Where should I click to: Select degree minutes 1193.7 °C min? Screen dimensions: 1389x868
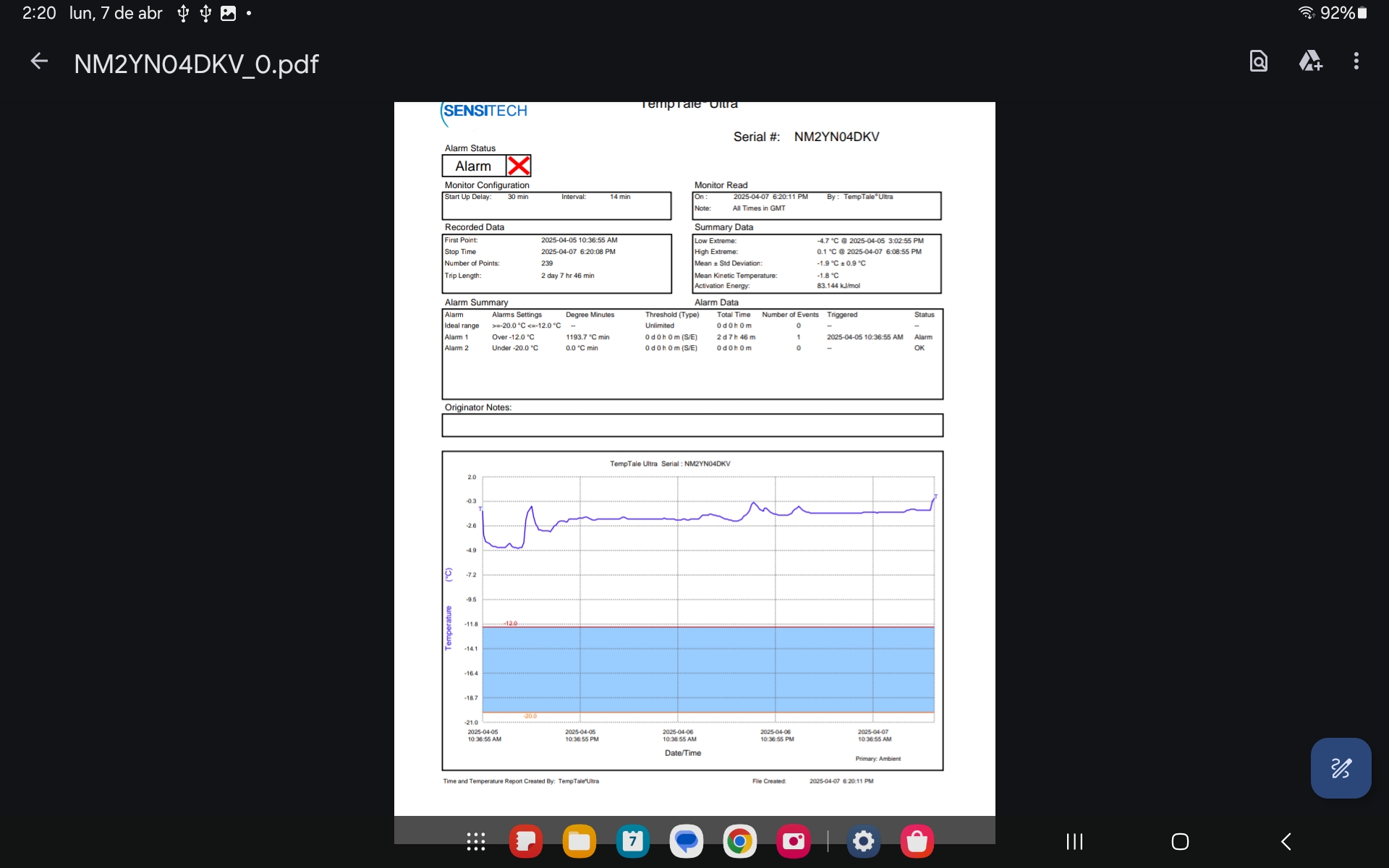[x=587, y=337]
